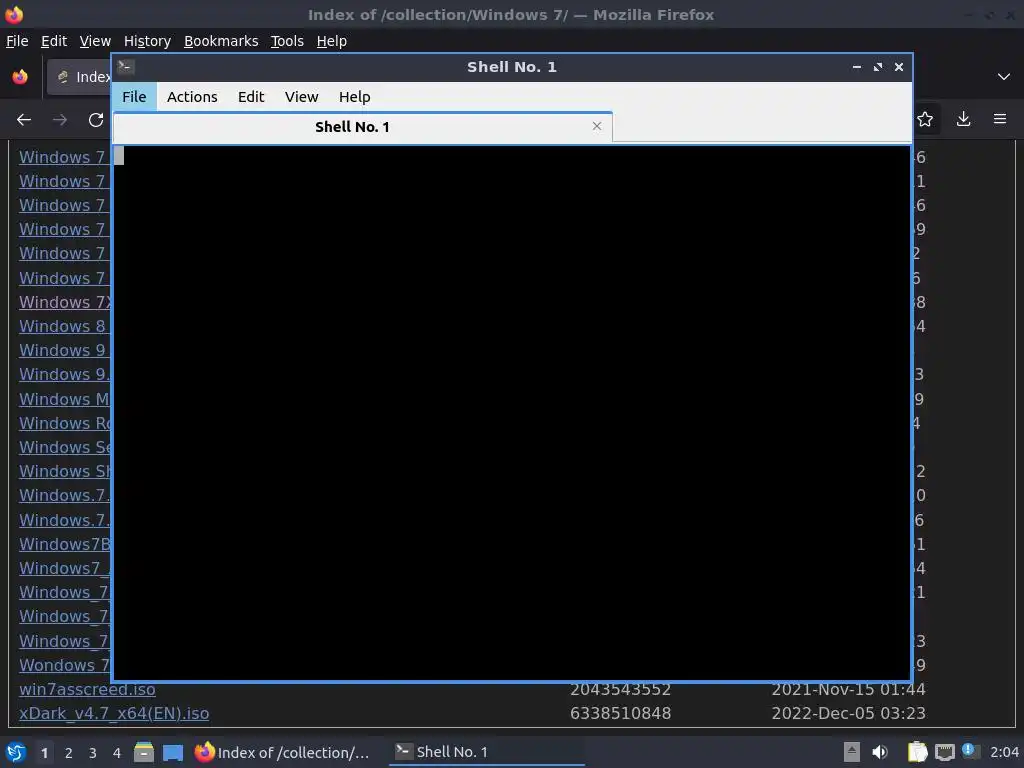
Task: Open the update notification tray icon
Action: 970,751
